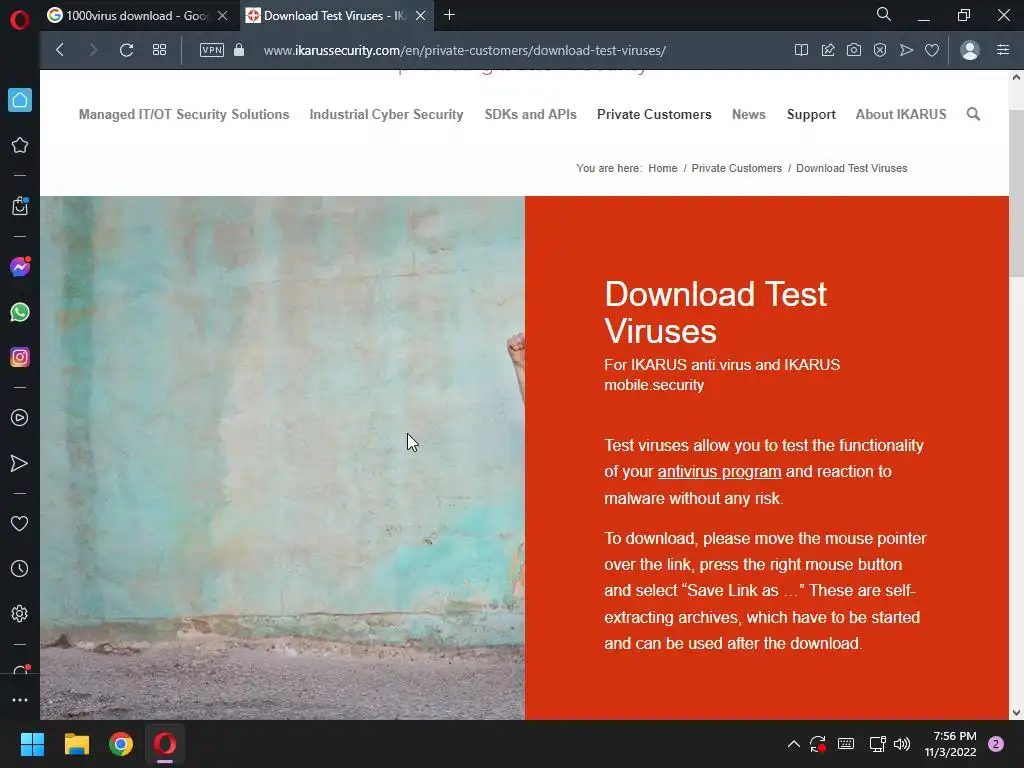Open File Explorer from taskbar

click(76, 744)
